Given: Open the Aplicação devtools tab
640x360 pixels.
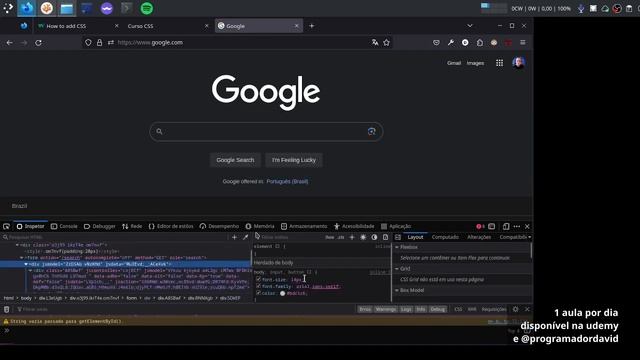Looking at the screenshot, I should coord(396,227).
